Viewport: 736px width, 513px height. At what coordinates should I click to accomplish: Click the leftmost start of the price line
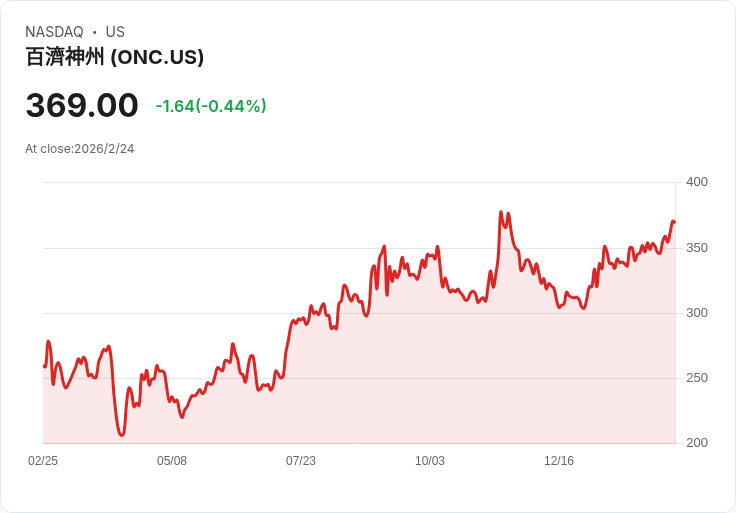click(x=44, y=366)
